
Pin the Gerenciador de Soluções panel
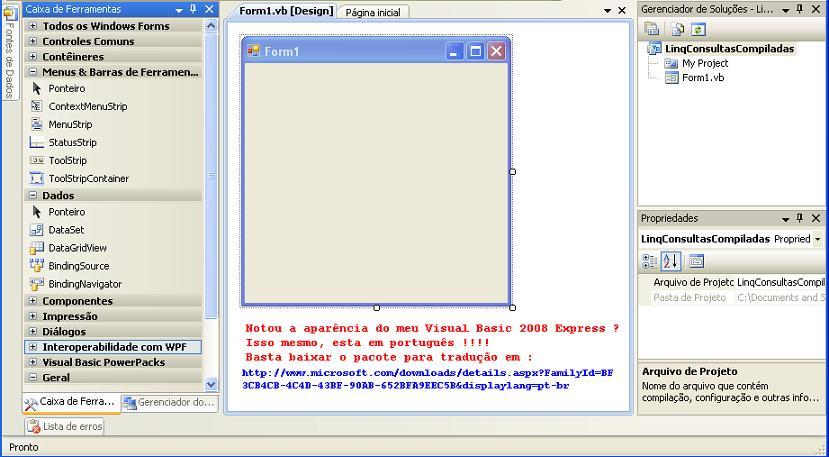tap(800, 9)
